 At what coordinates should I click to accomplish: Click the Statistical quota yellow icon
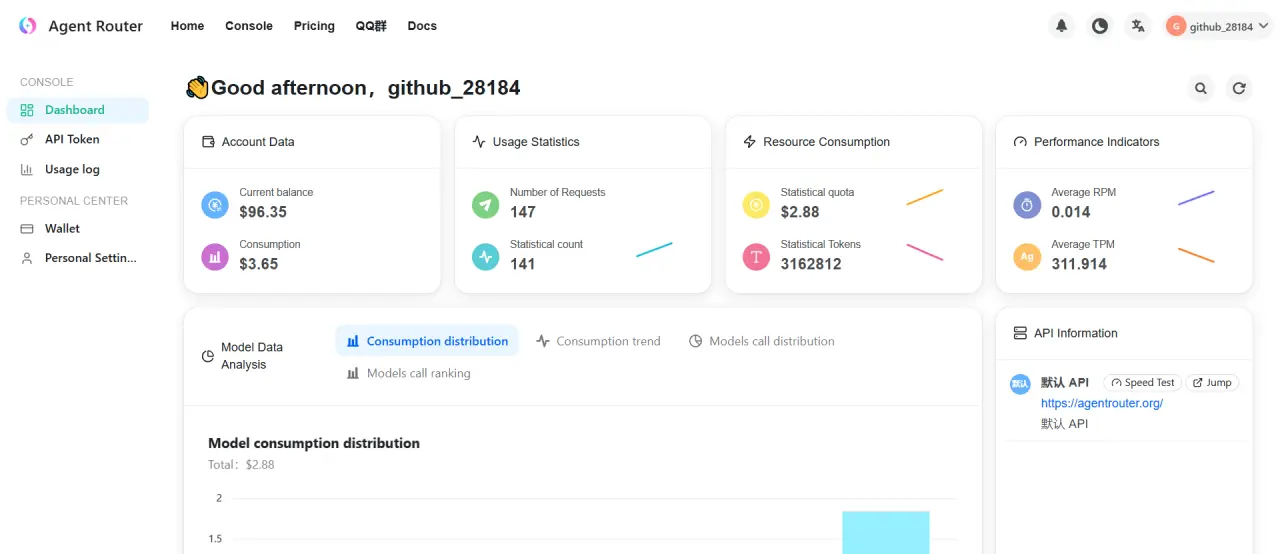(x=757, y=205)
